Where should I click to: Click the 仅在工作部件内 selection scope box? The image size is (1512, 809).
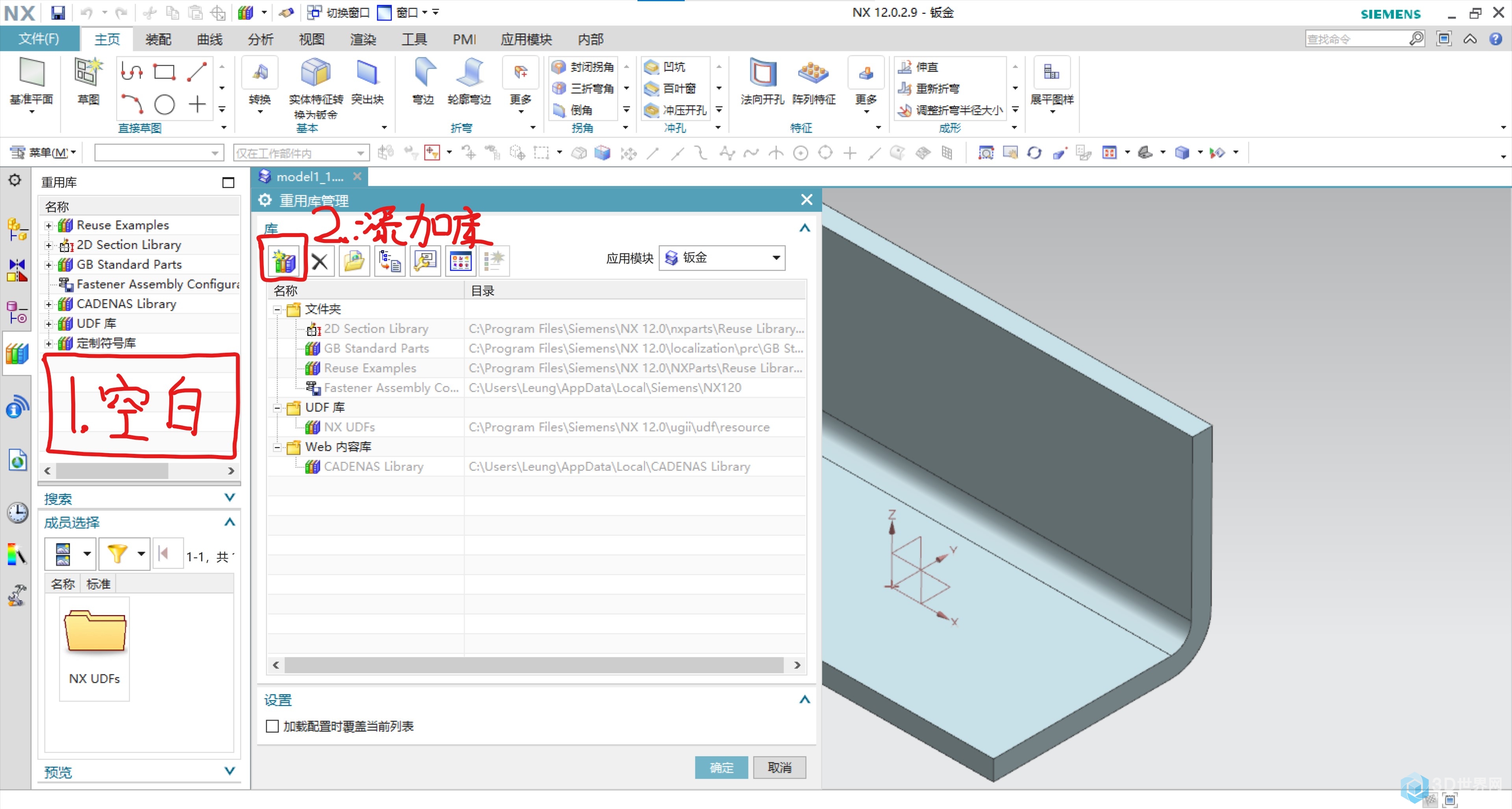(x=301, y=152)
